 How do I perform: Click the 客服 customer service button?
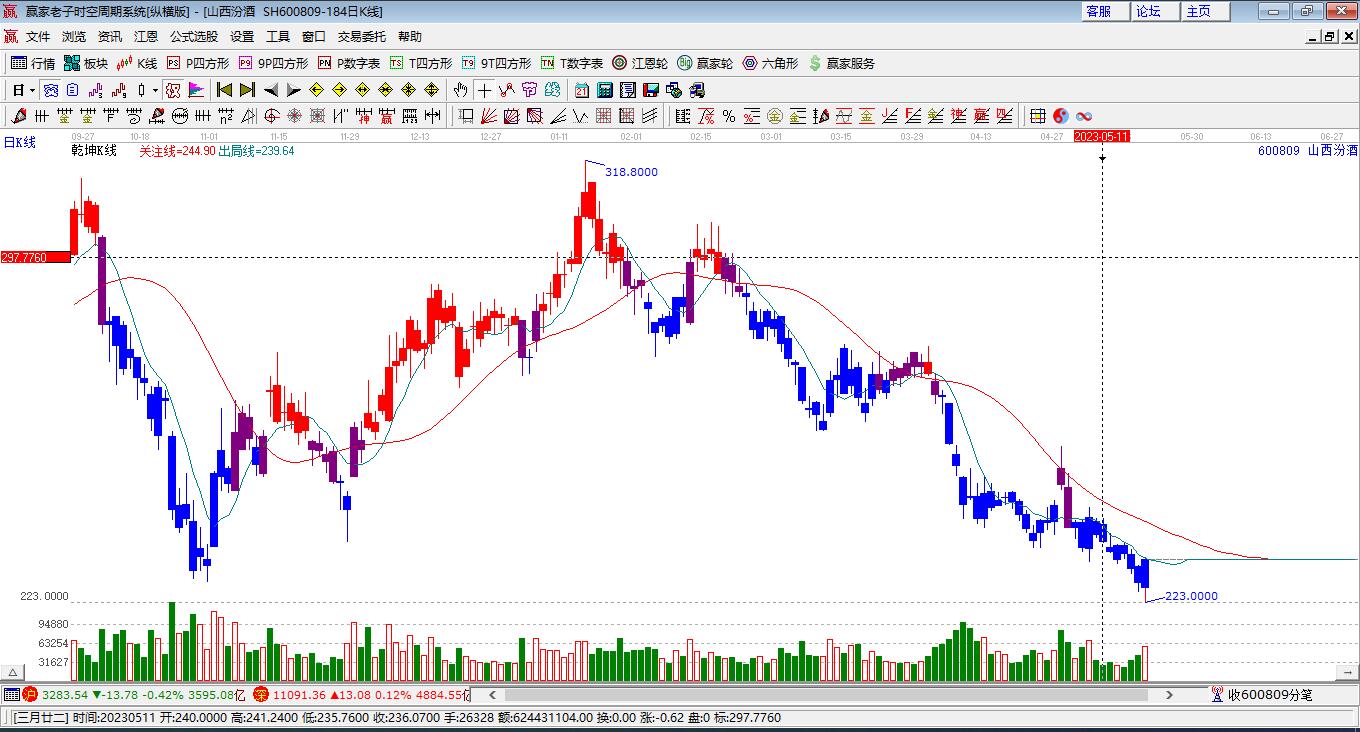(x=1099, y=11)
